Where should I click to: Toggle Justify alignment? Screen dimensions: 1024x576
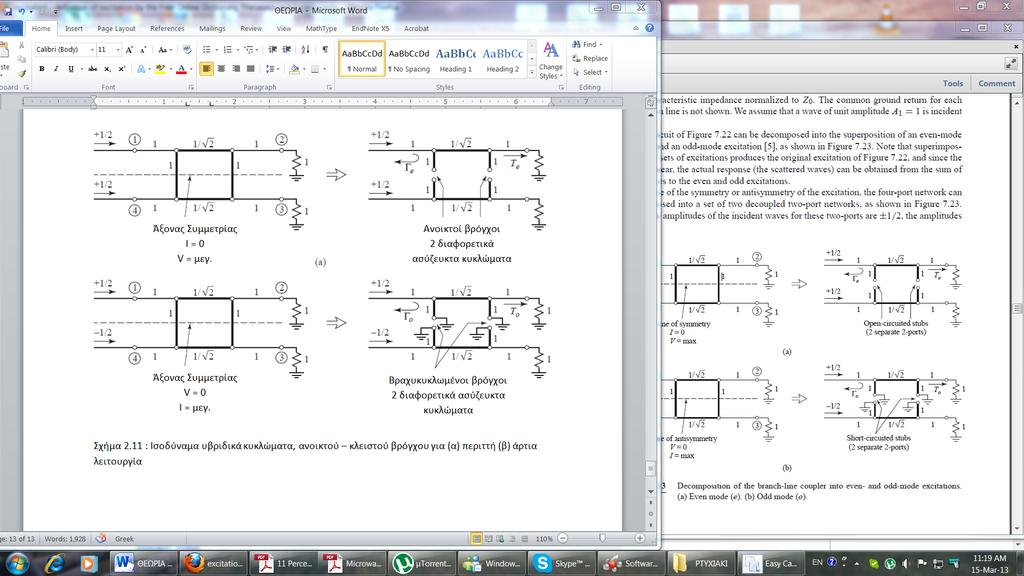click(250, 69)
